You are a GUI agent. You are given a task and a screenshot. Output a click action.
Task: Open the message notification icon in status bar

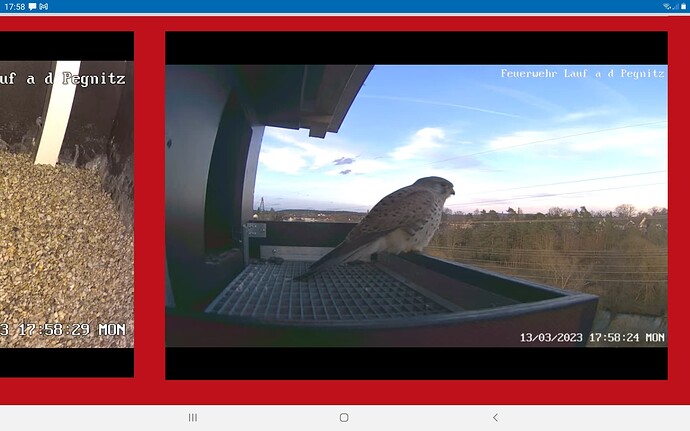33,7
